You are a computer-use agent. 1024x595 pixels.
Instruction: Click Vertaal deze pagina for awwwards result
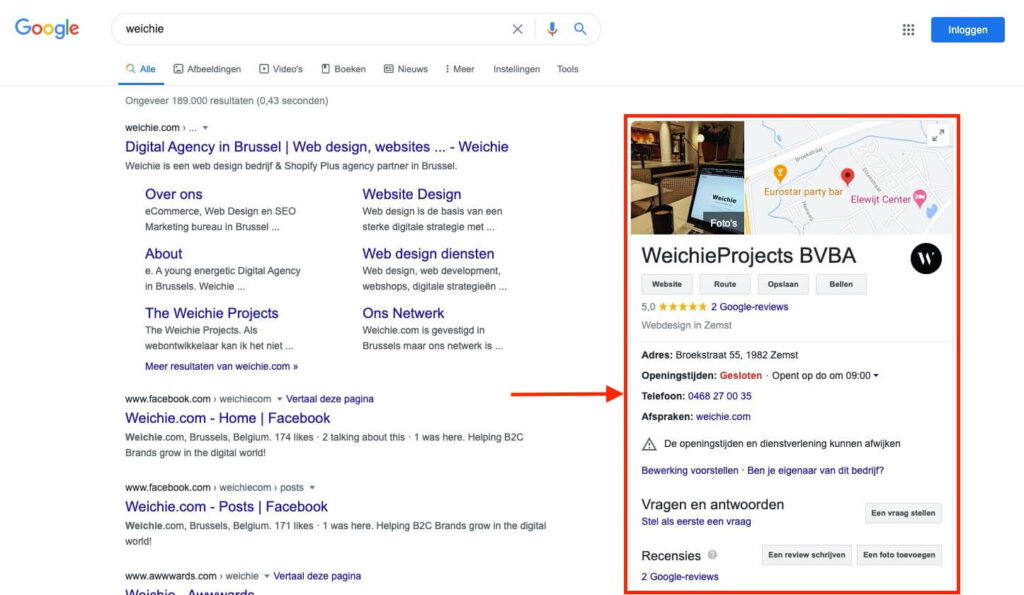(x=317, y=576)
